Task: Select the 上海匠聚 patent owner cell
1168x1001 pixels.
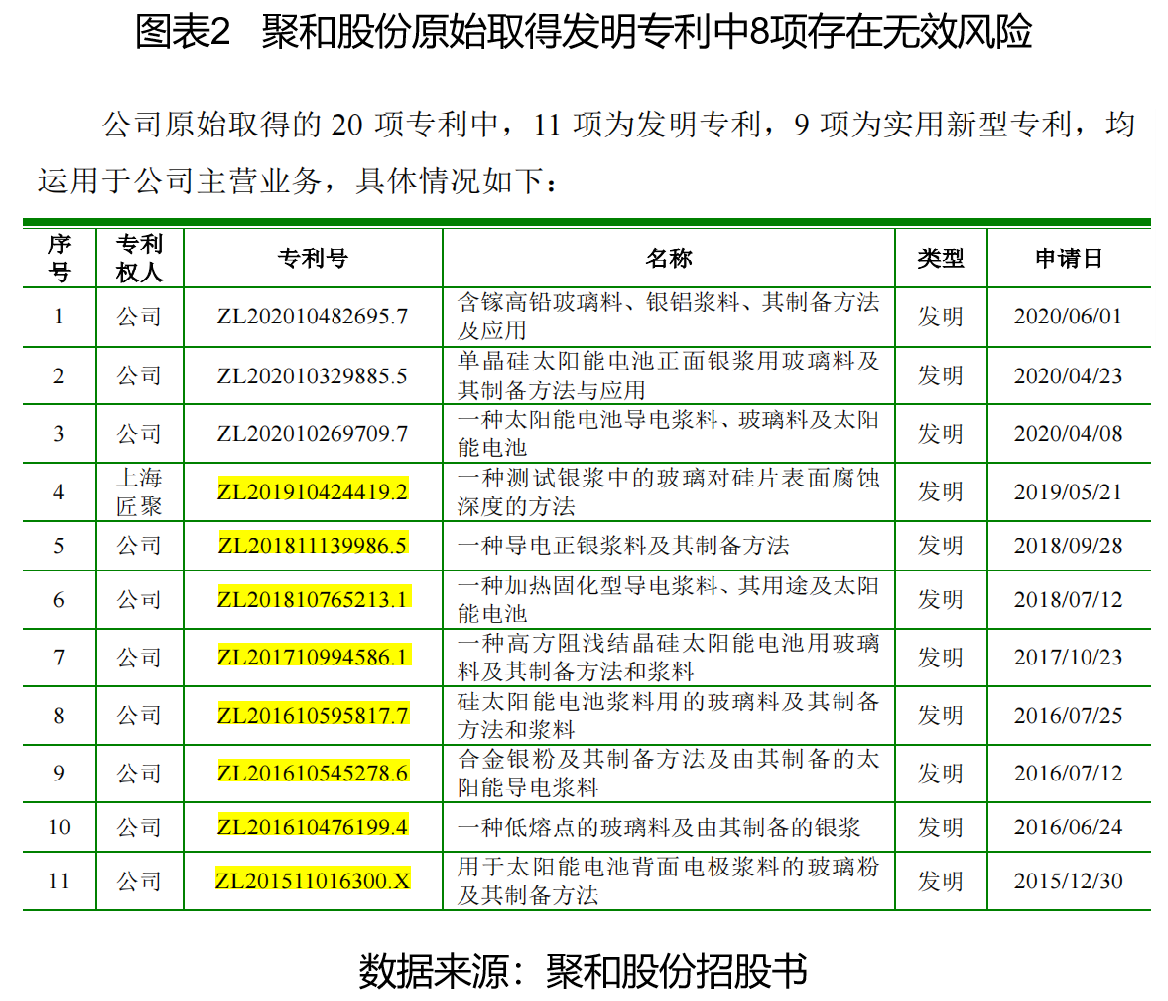Action: click(139, 491)
